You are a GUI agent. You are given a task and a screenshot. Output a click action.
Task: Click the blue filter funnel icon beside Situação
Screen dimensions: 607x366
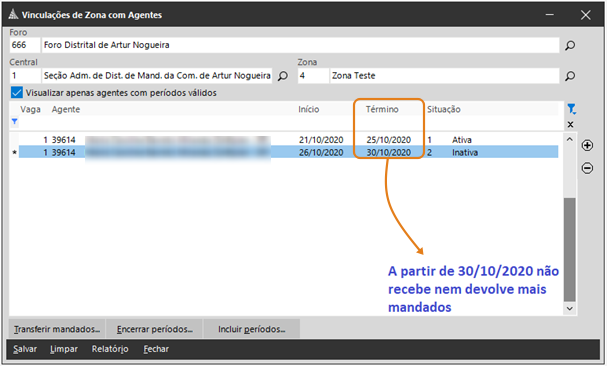click(x=571, y=109)
